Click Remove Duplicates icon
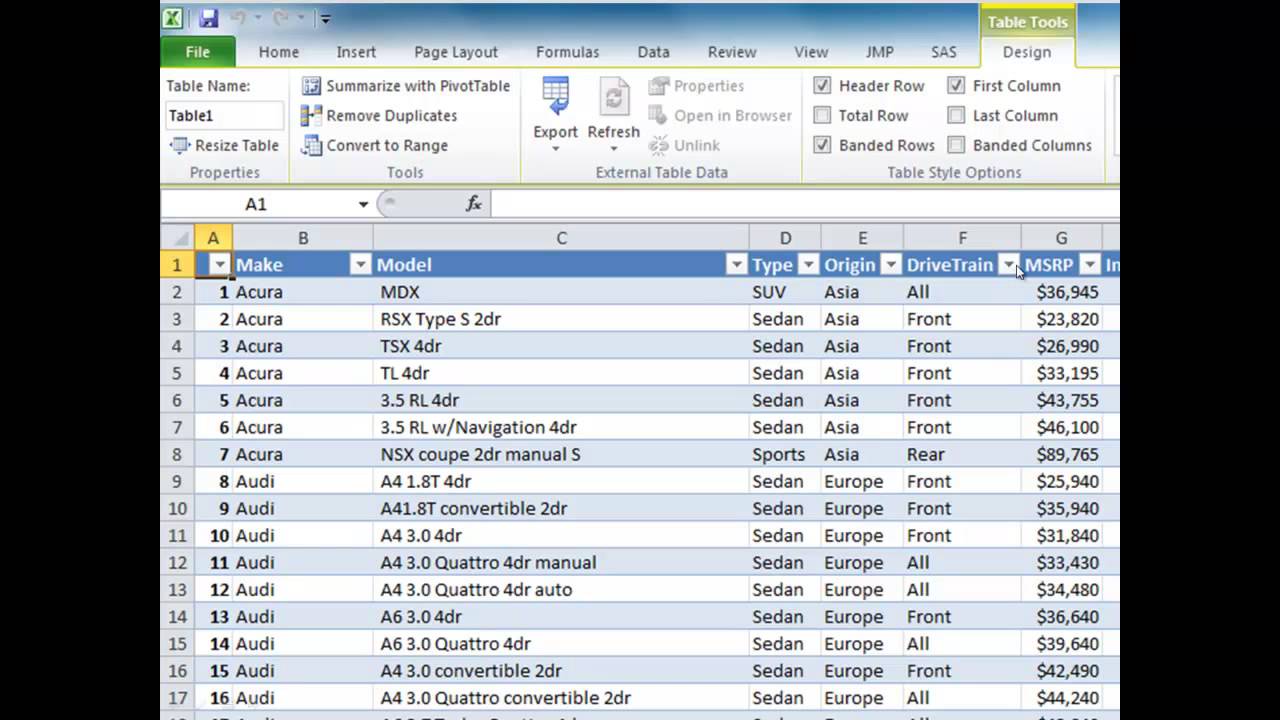 pyautogui.click(x=312, y=116)
